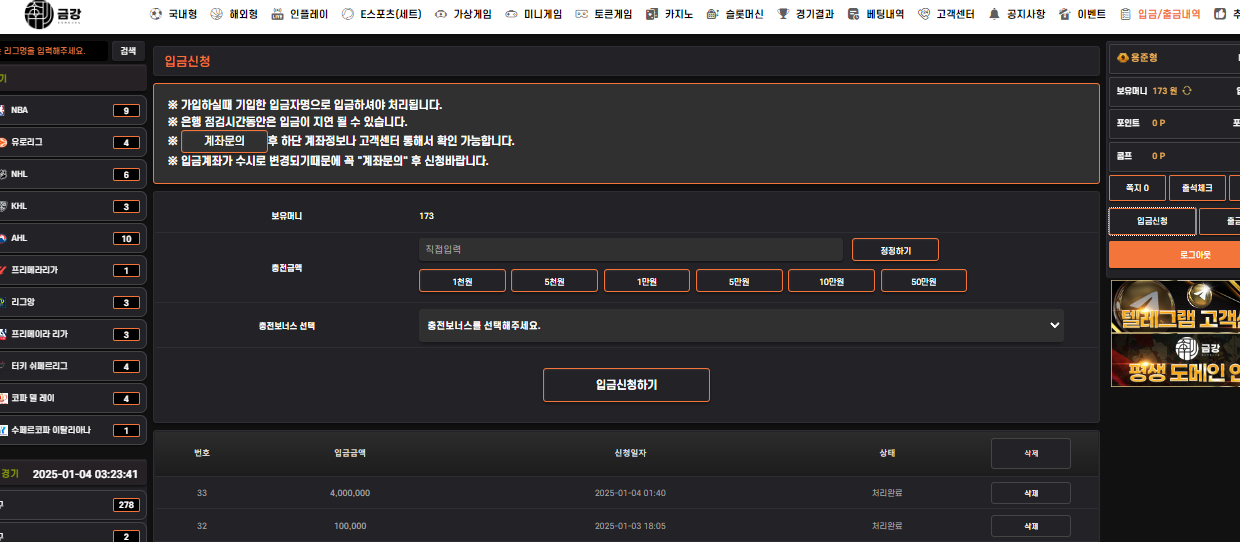Select the 10만원 quick amount button
The width and height of the screenshot is (1240, 542).
pos(831,281)
